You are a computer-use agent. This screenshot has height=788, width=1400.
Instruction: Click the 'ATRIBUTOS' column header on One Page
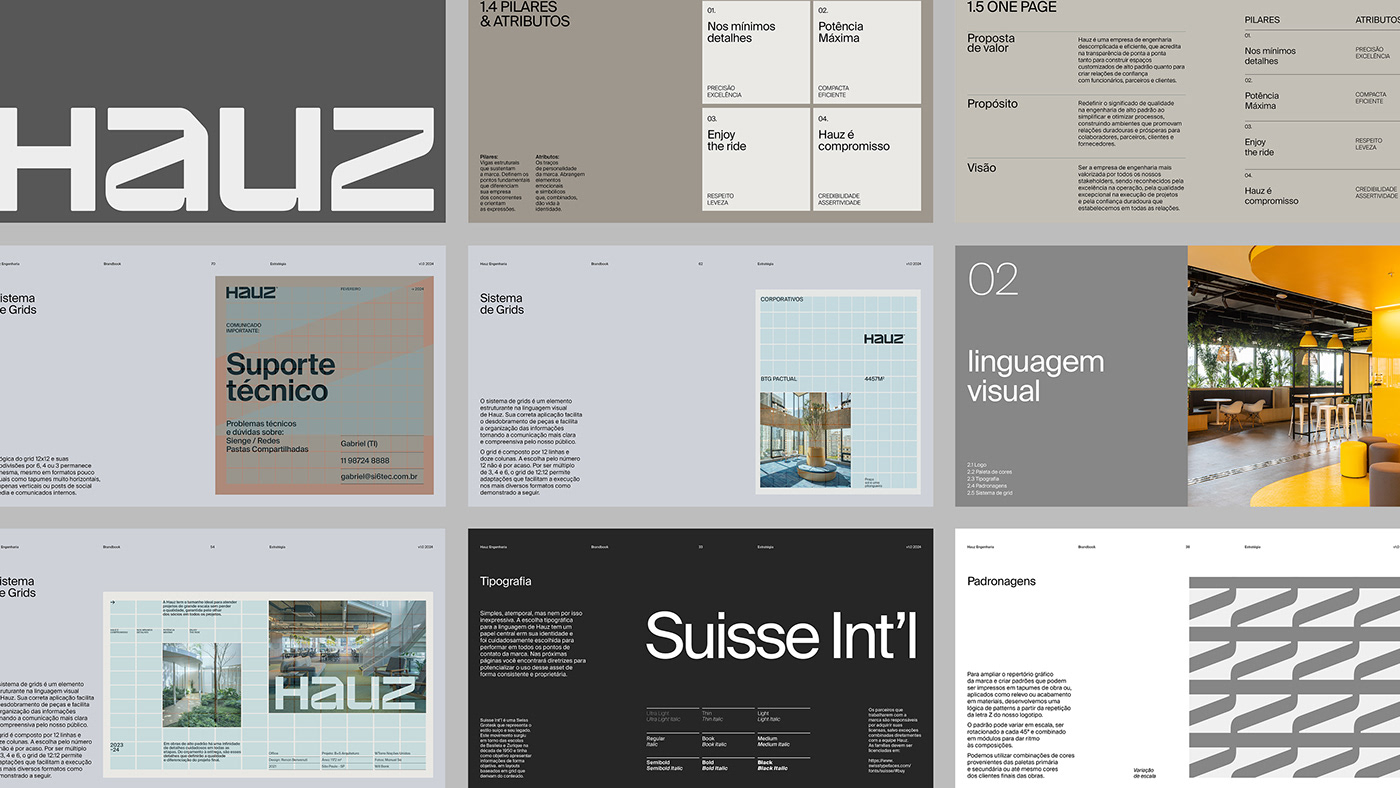pyautogui.click(x=1378, y=20)
